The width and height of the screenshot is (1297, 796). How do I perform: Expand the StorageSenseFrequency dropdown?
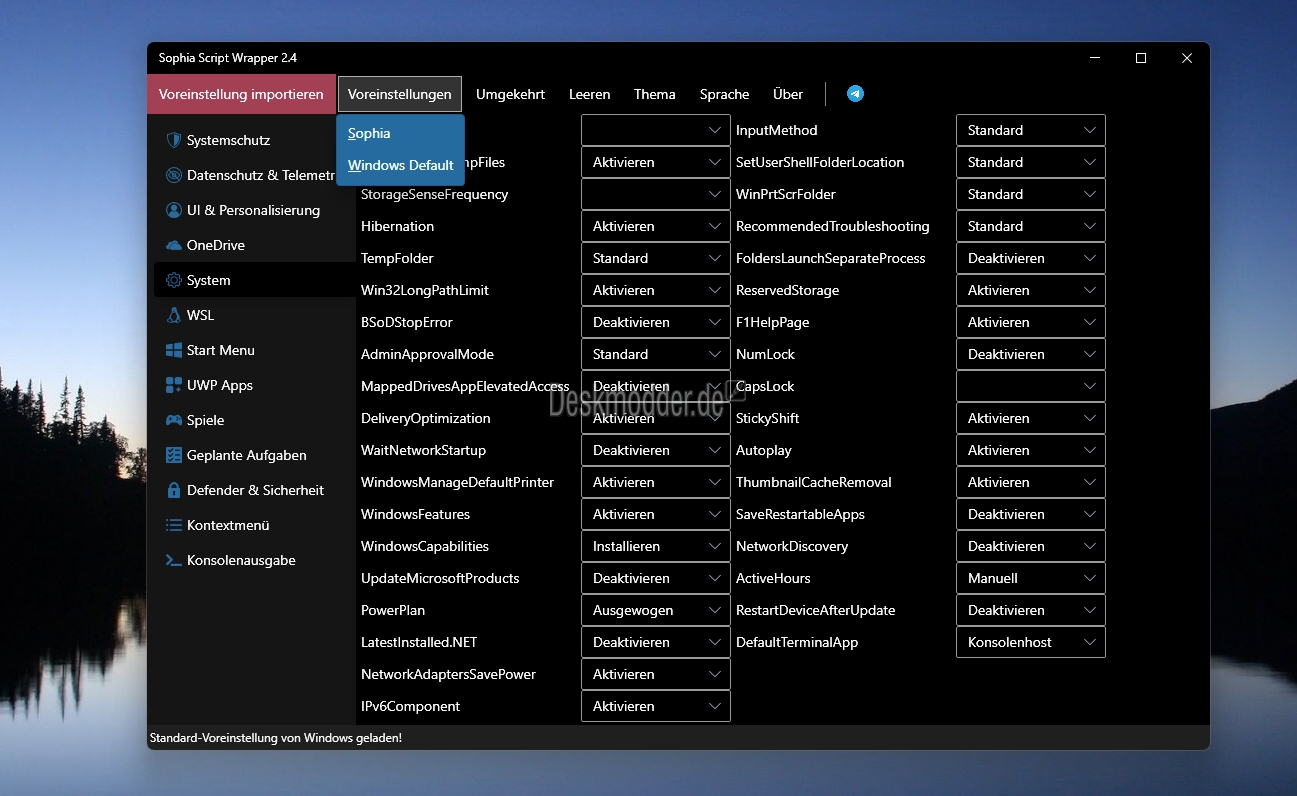point(656,194)
